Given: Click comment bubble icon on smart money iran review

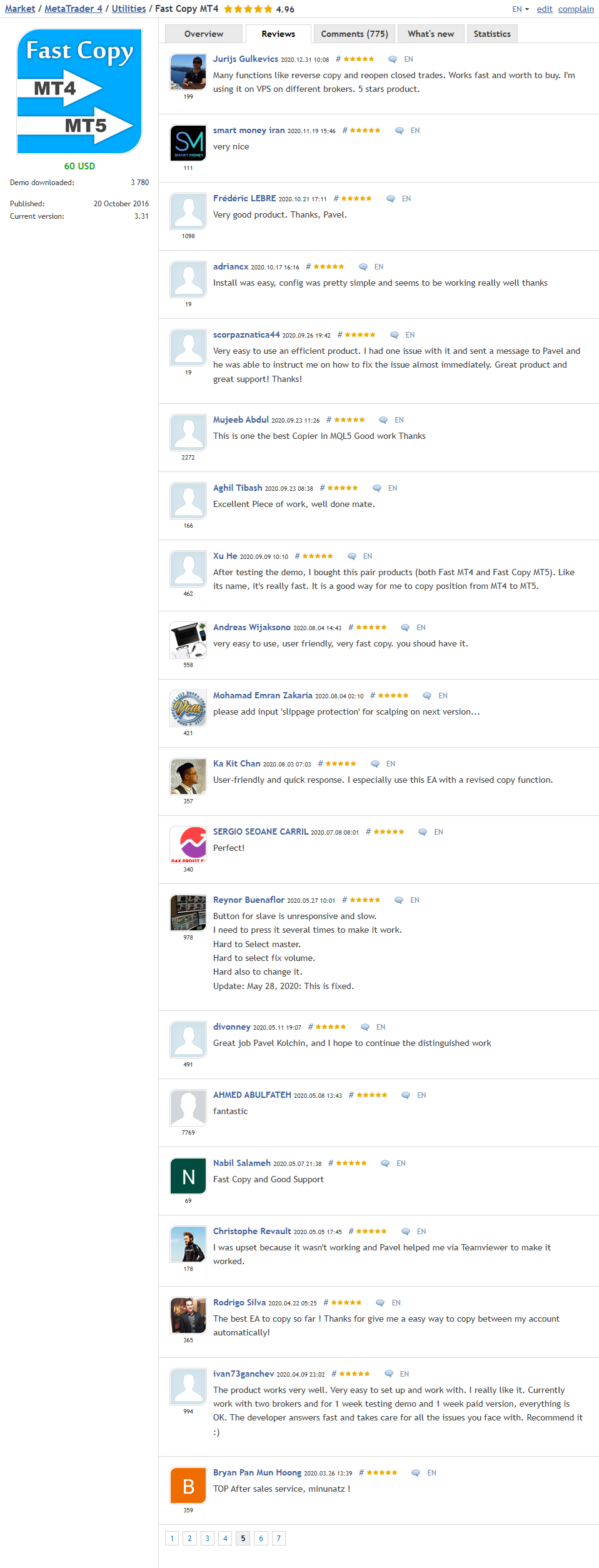Looking at the screenshot, I should pyautogui.click(x=400, y=131).
